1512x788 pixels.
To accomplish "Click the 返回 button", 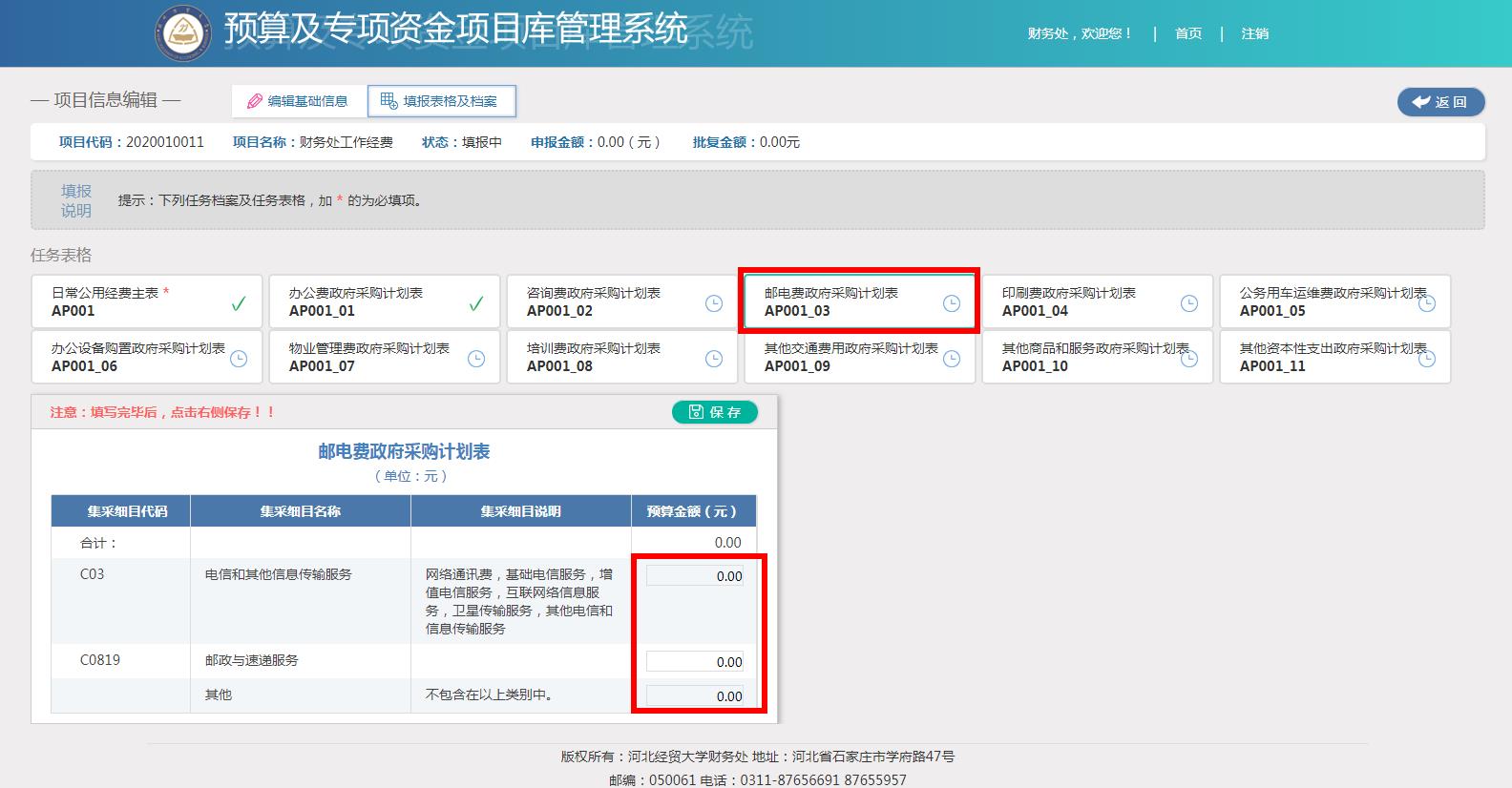I will coord(1441,102).
